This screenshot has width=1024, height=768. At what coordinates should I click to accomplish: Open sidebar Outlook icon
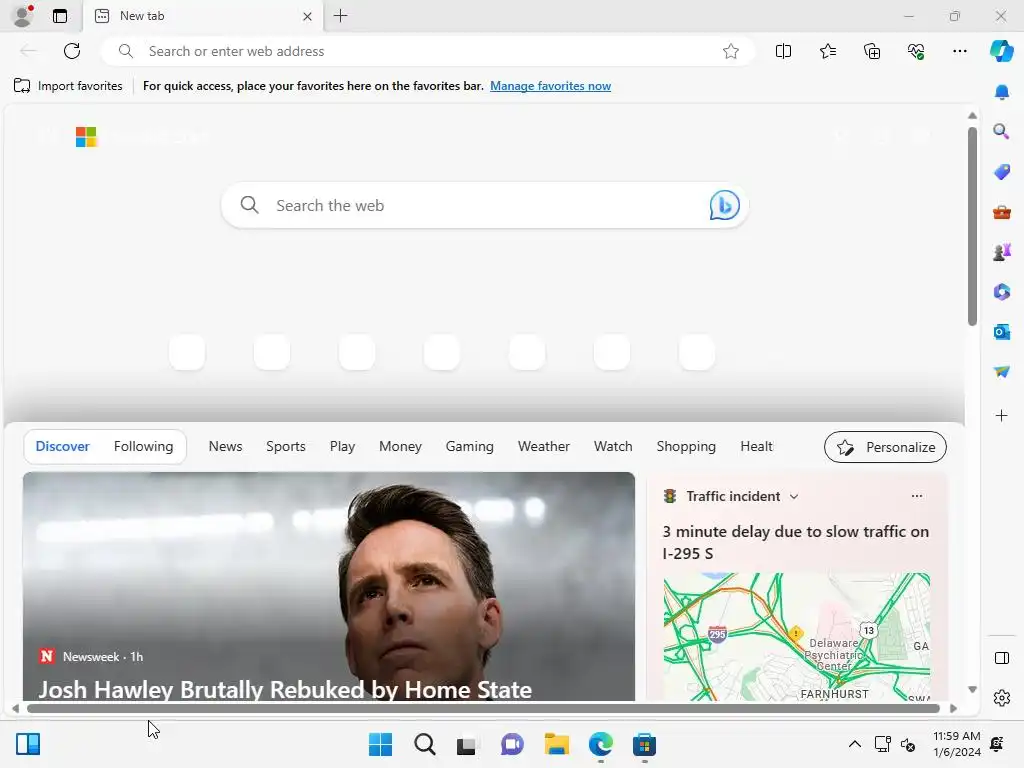click(1001, 332)
